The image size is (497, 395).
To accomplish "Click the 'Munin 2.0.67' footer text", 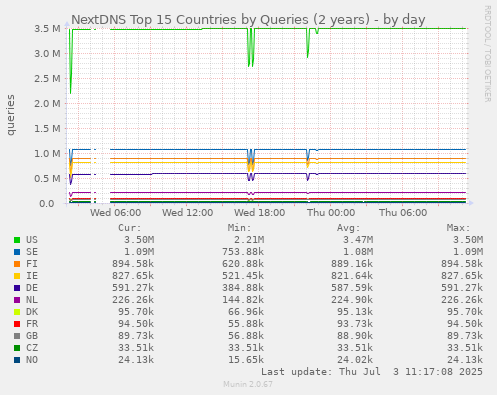I will (x=248, y=384).
